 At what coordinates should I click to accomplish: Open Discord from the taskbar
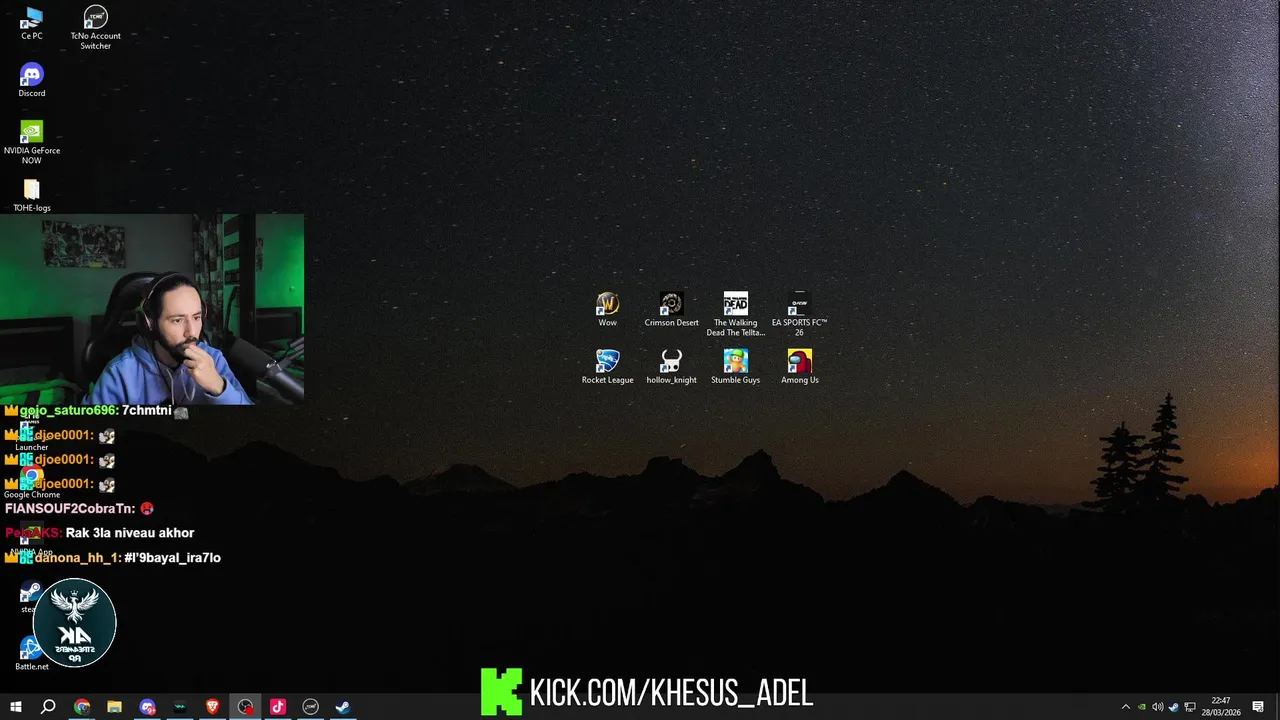(x=147, y=707)
